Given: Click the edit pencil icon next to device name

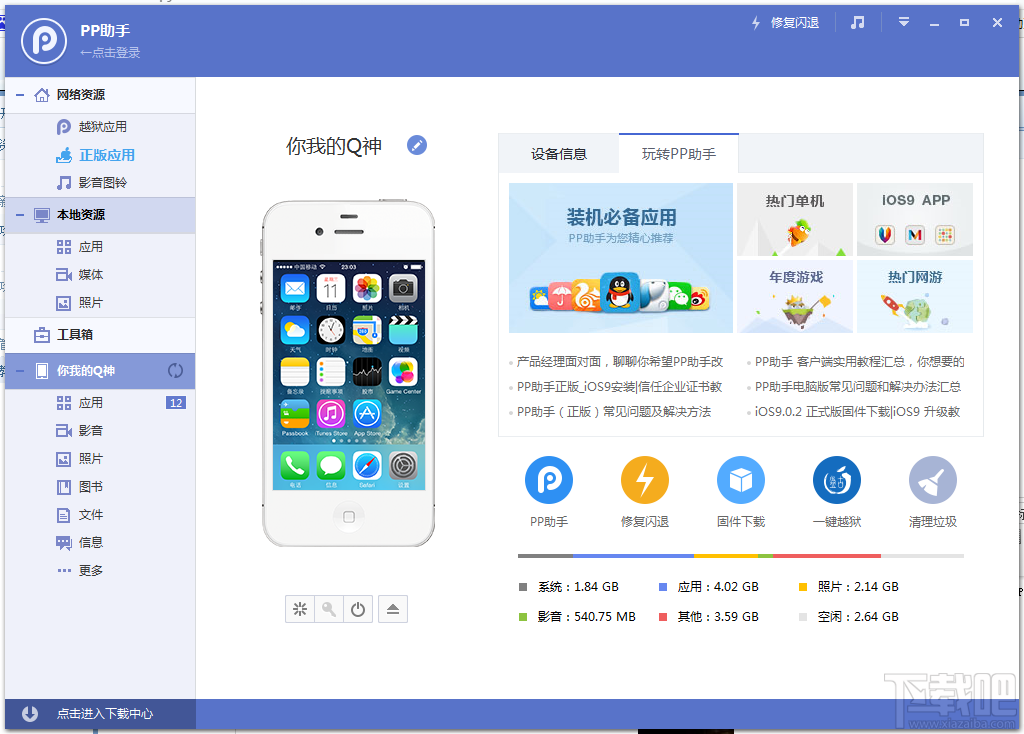Looking at the screenshot, I should (x=417, y=145).
